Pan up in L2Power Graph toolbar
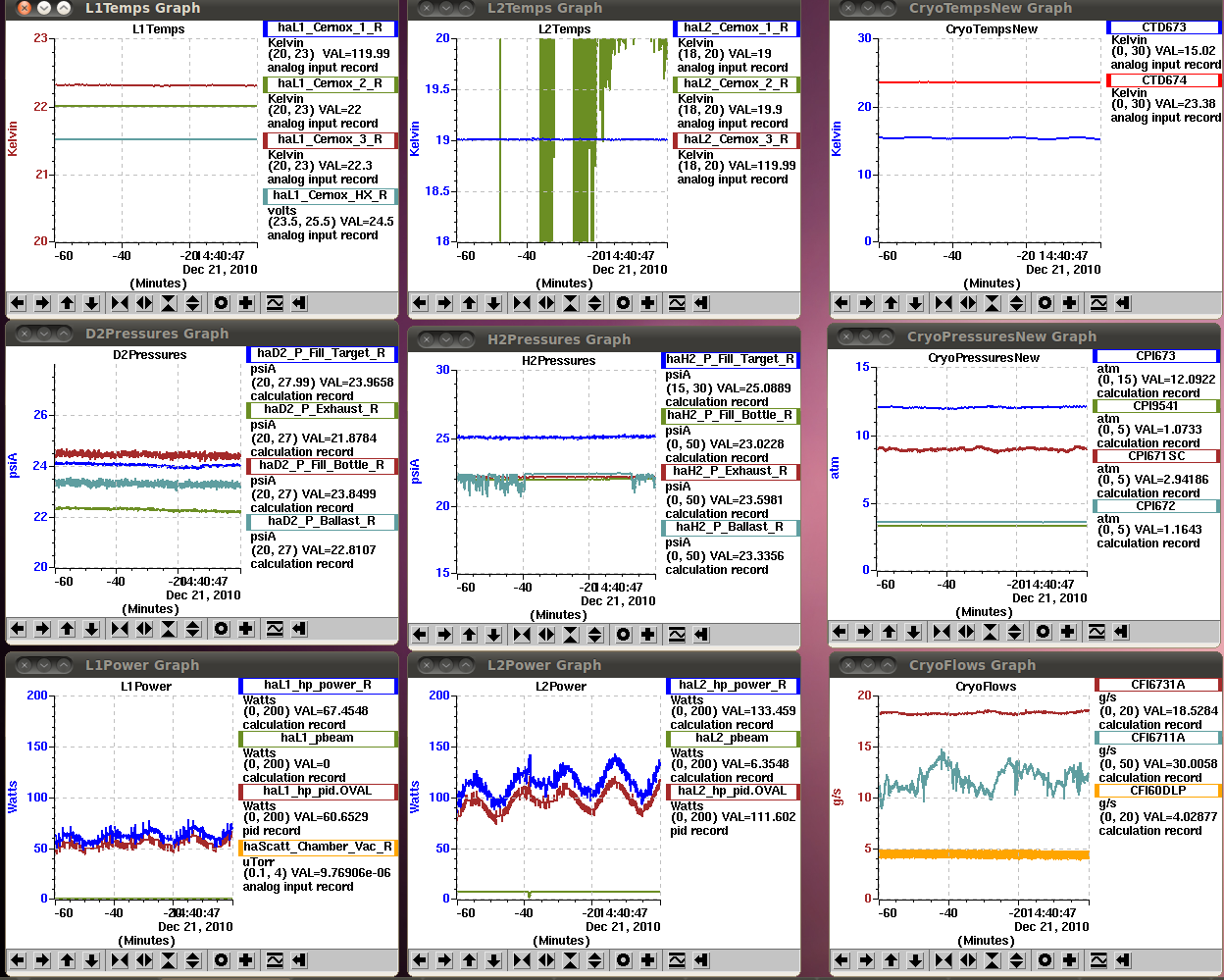Screen dimensions: 1224x980 [x=469, y=960]
